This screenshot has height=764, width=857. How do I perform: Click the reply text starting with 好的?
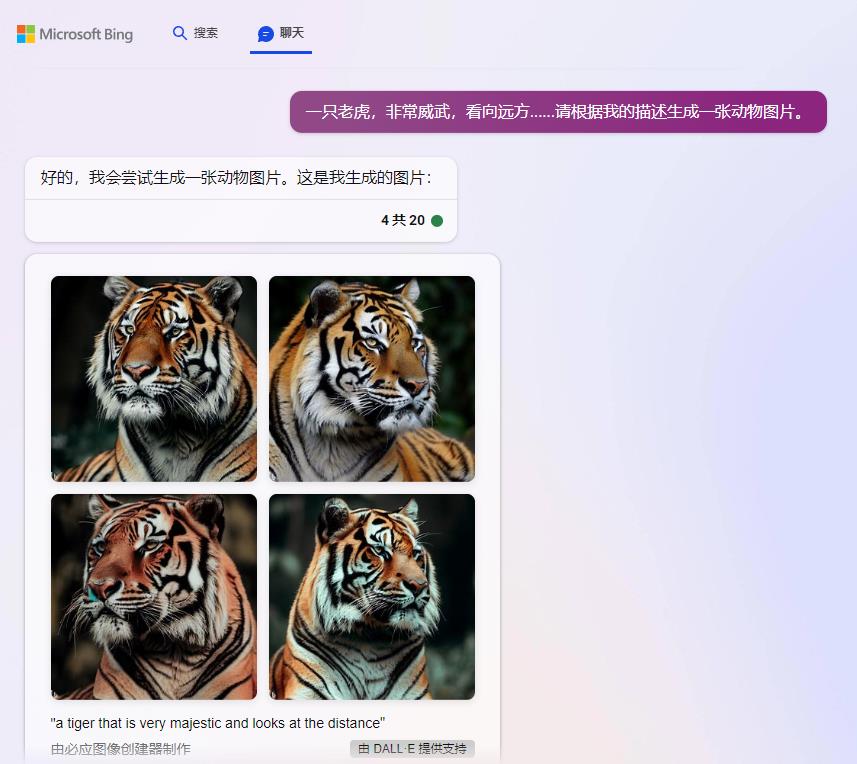point(236,178)
